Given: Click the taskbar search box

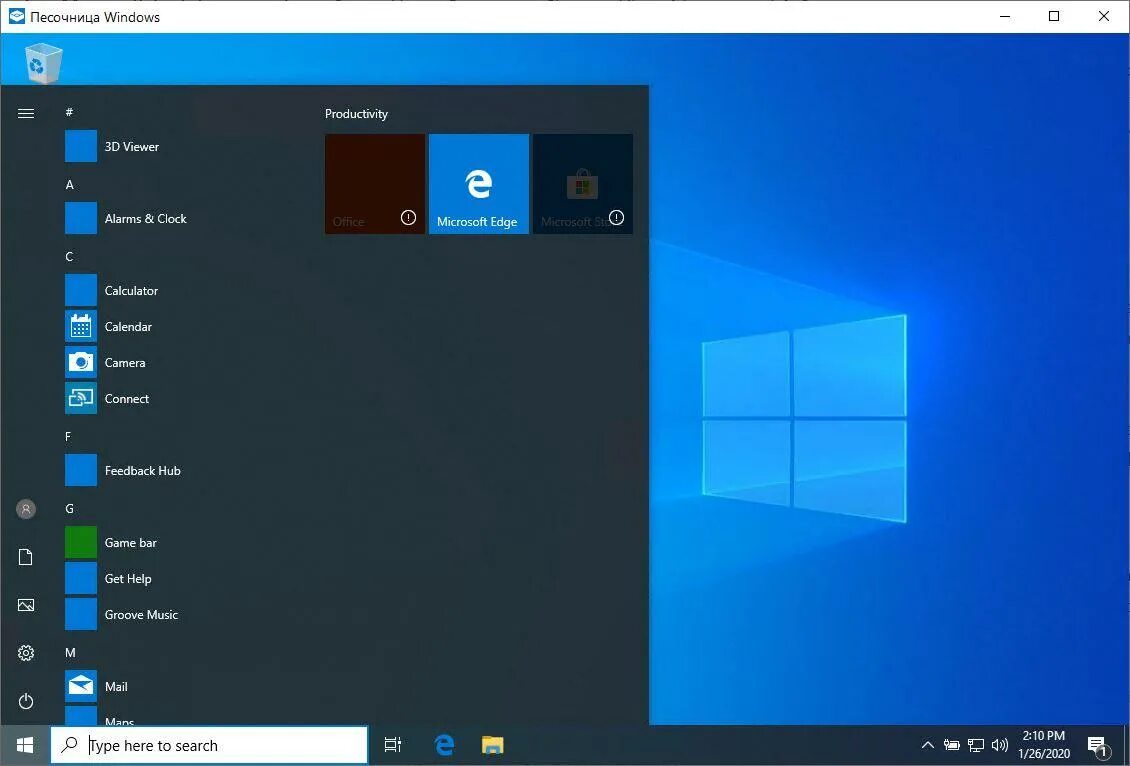Looking at the screenshot, I should coord(209,745).
